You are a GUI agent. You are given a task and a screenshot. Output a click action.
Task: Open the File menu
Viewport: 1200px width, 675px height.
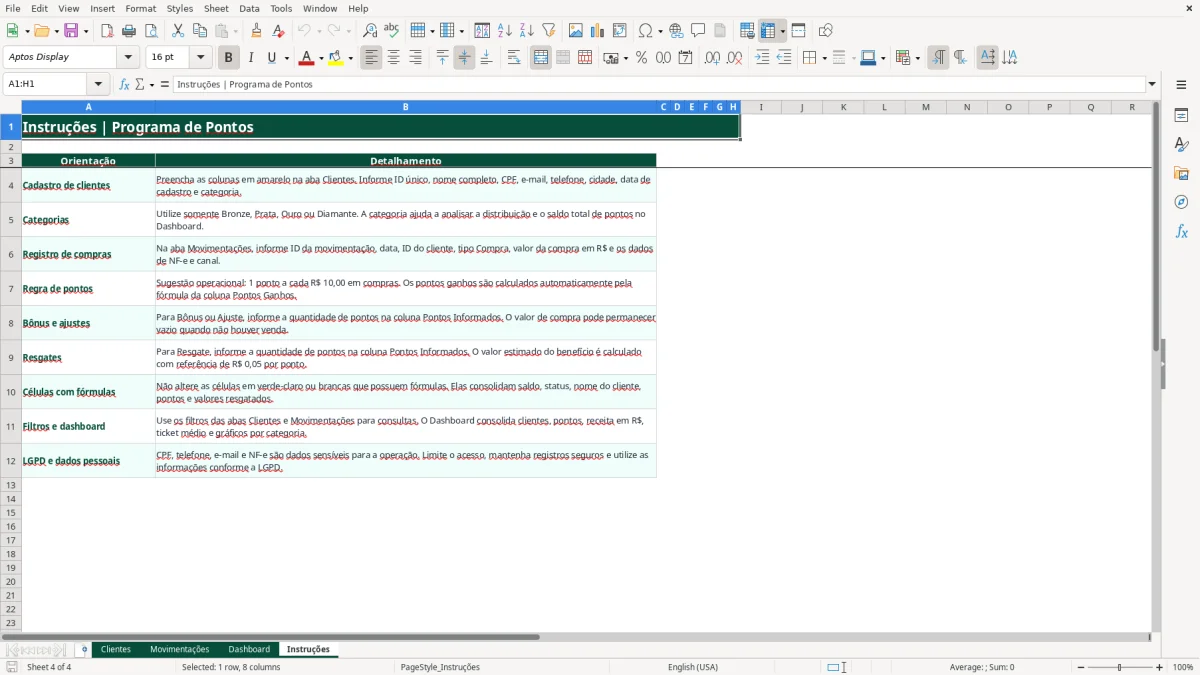click(12, 8)
